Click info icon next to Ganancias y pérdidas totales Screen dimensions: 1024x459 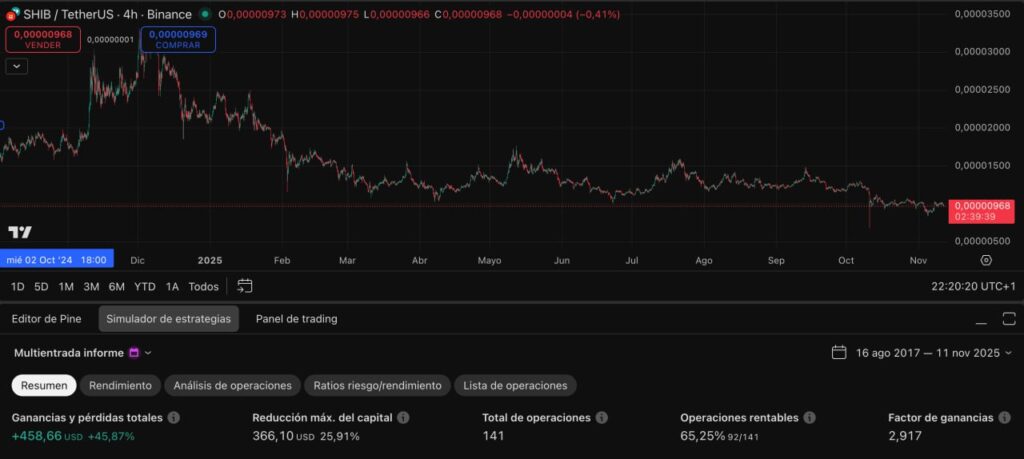coord(174,417)
